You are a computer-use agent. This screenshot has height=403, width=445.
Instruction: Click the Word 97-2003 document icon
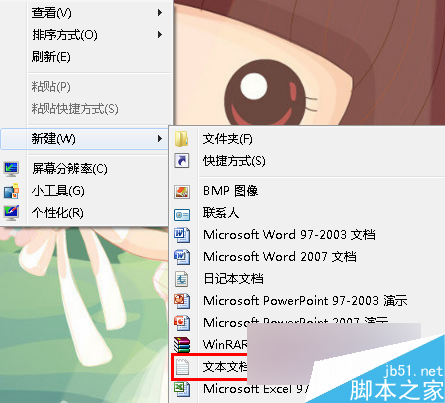coord(182,235)
